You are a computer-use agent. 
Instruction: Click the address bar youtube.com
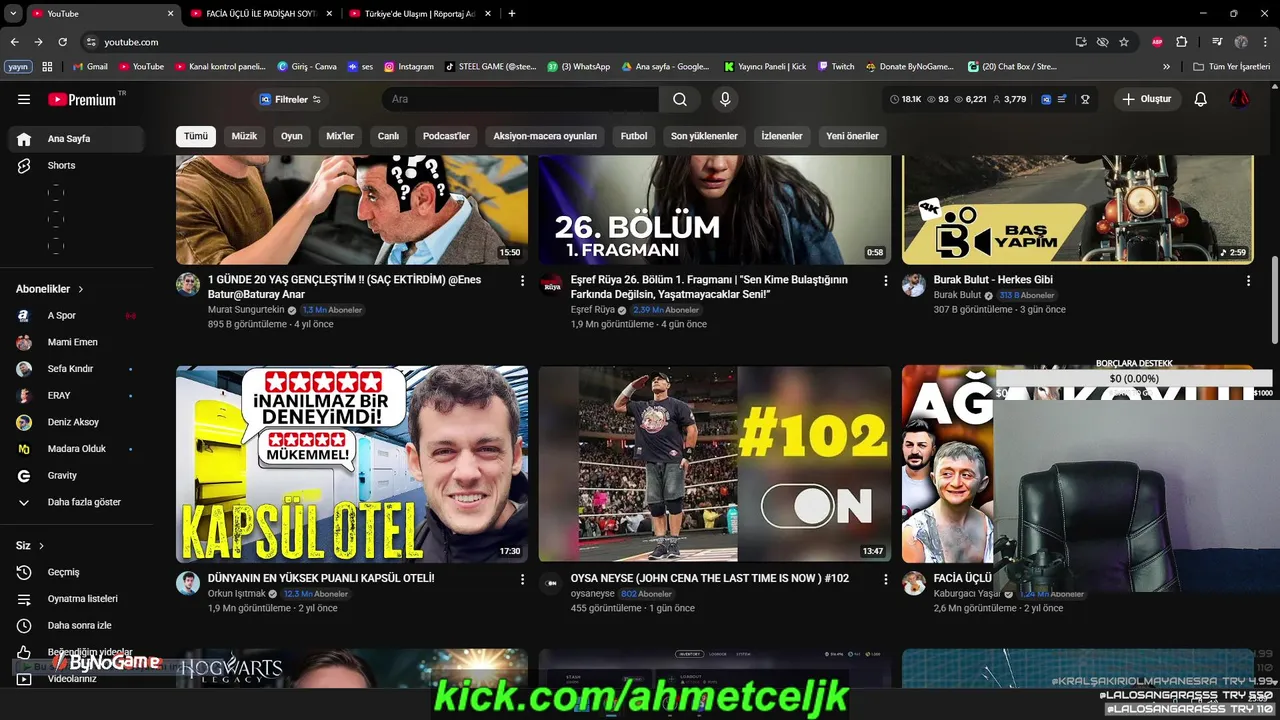click(x=131, y=42)
